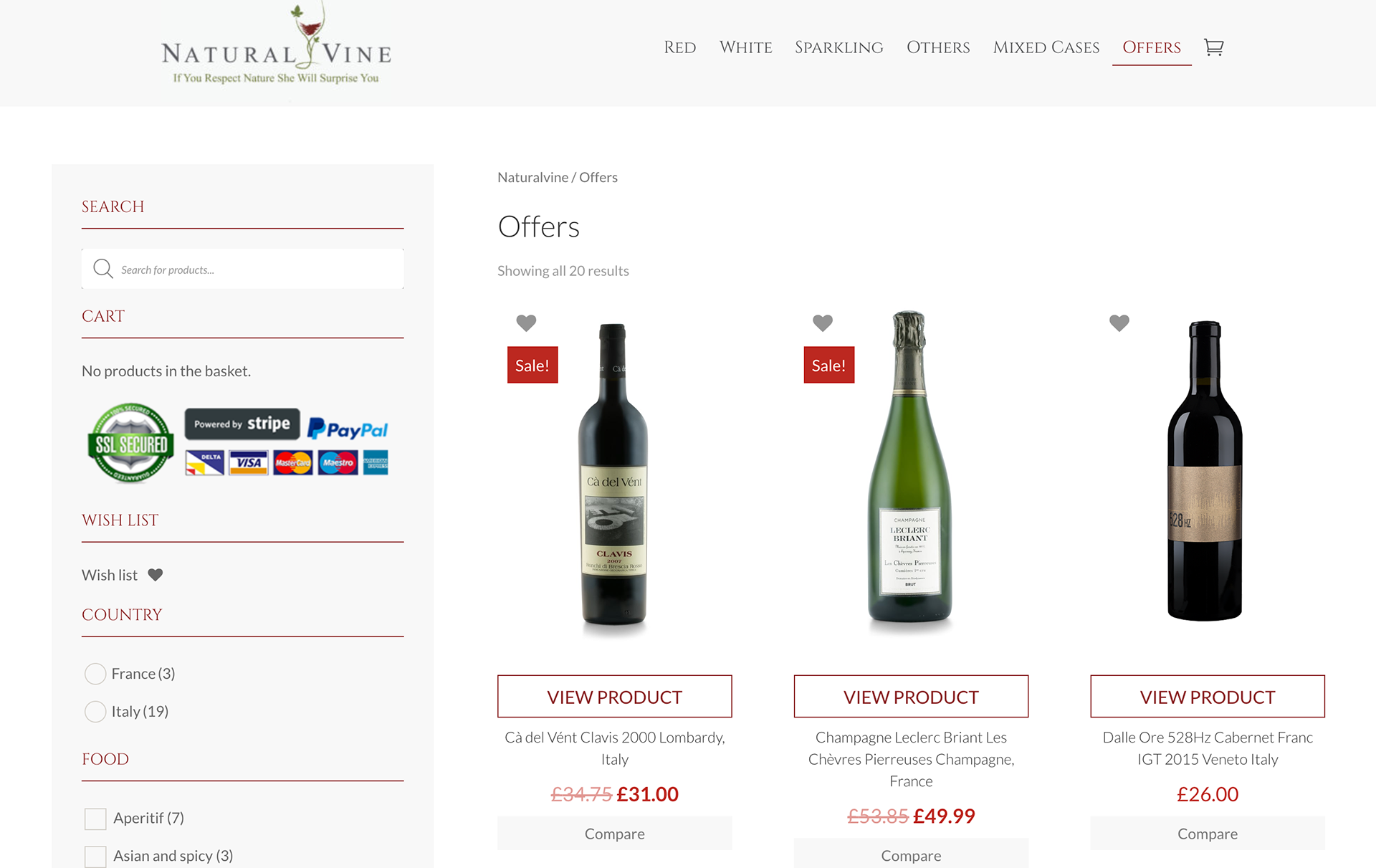
Task: Click the Naturalvine breadcrumb link
Action: [x=532, y=177]
